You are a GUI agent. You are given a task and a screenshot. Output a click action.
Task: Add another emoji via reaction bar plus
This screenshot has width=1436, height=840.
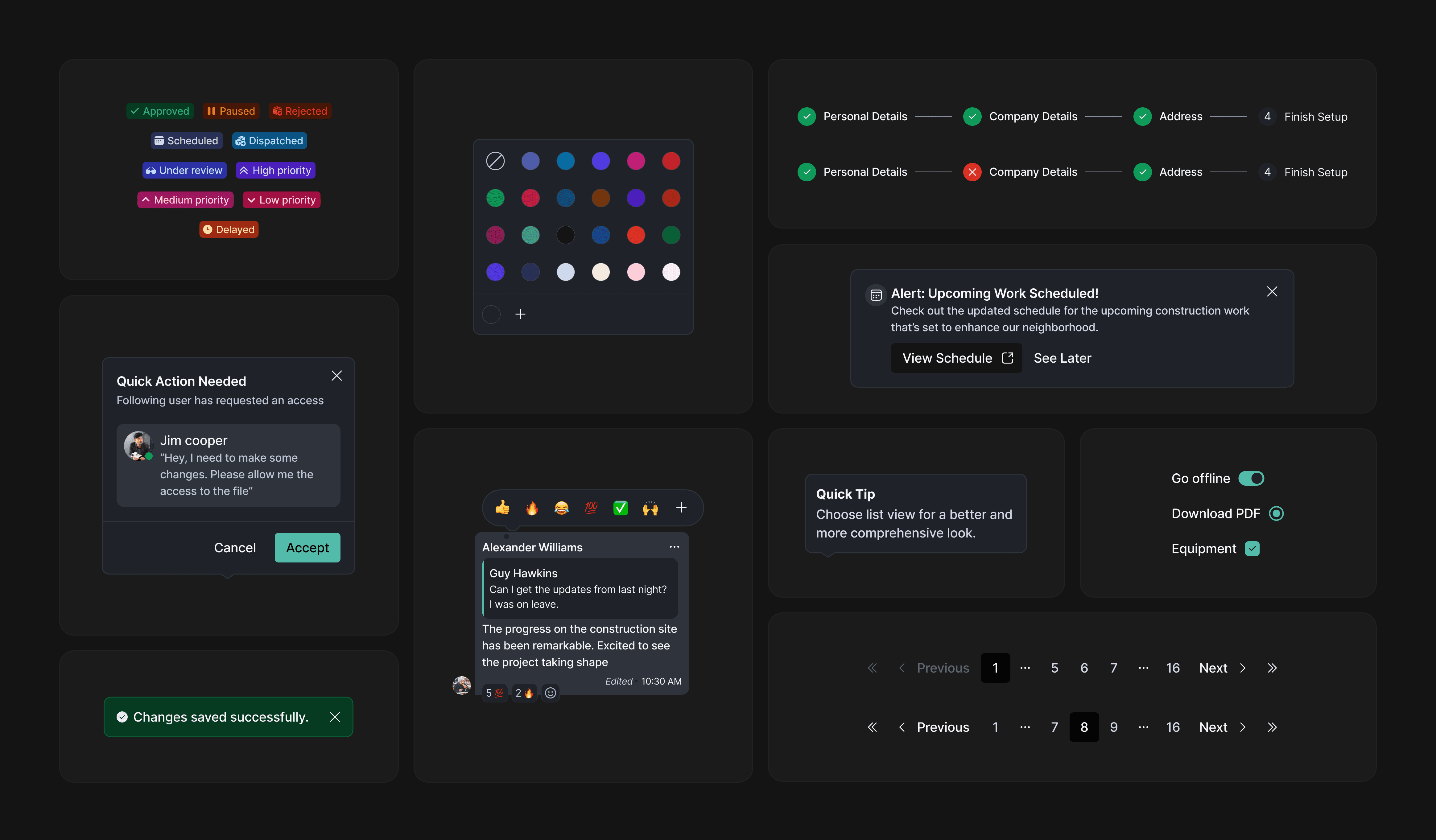[681, 508]
